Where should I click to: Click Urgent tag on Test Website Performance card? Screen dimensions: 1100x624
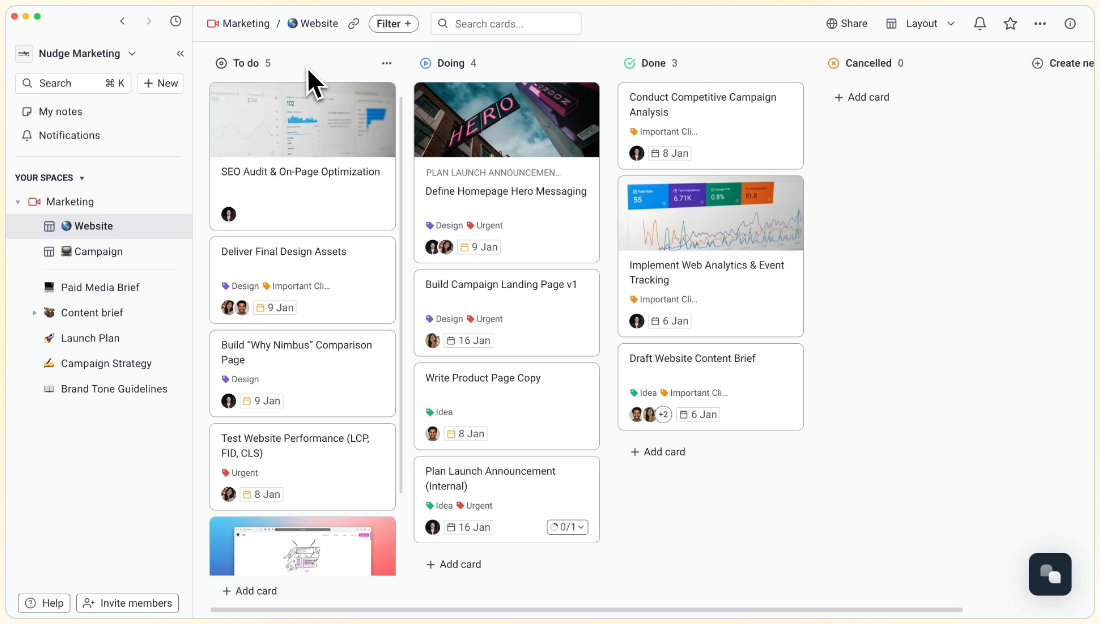(240, 472)
